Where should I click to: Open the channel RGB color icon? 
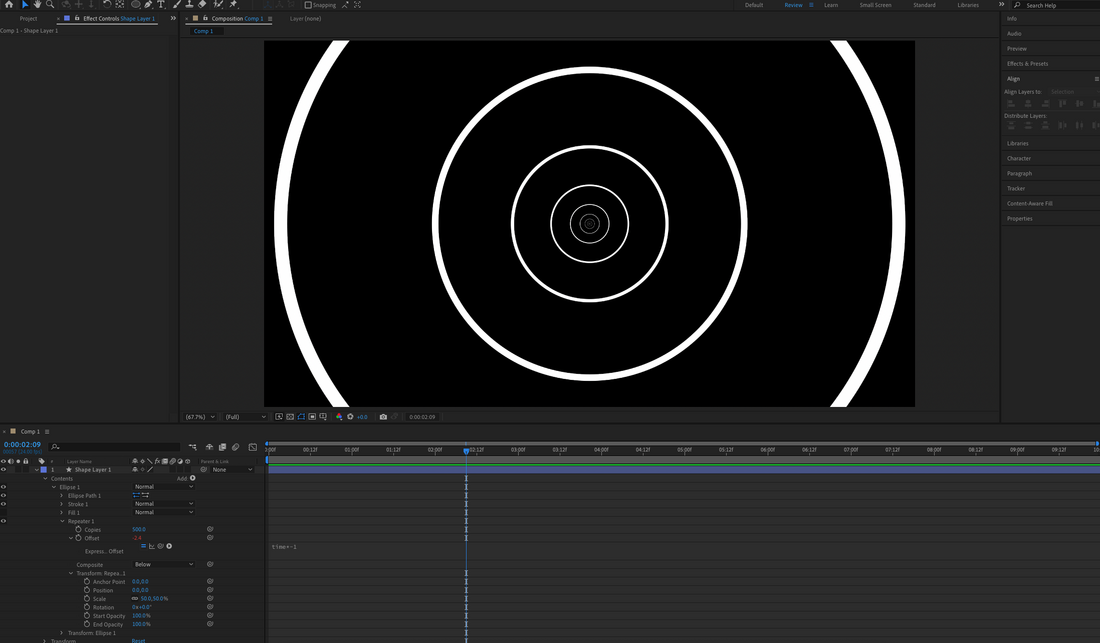click(x=339, y=417)
